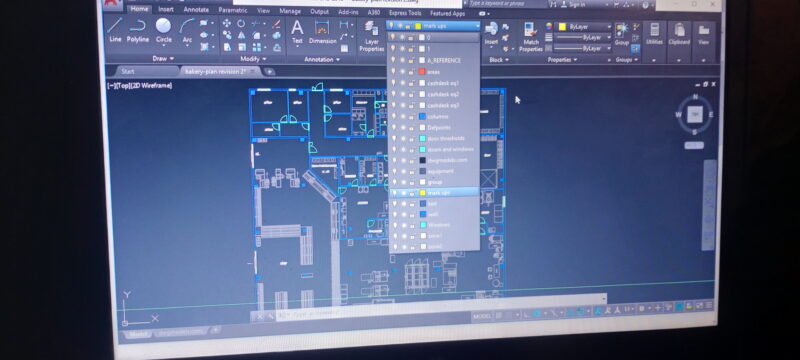Viewport: 800px width, 360px height.
Task: Toggle lightbulb on layer 0
Action: coord(393,37)
